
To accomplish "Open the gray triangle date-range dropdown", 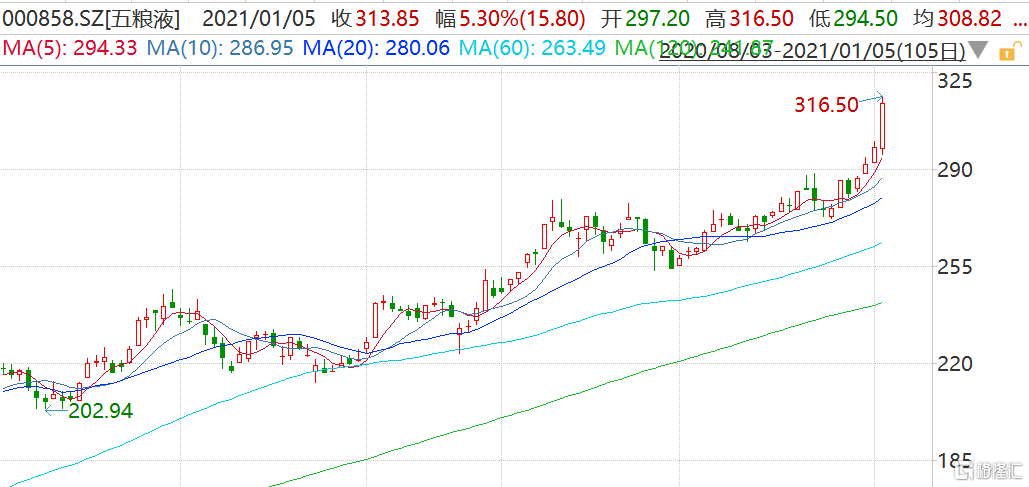I will click(978, 51).
